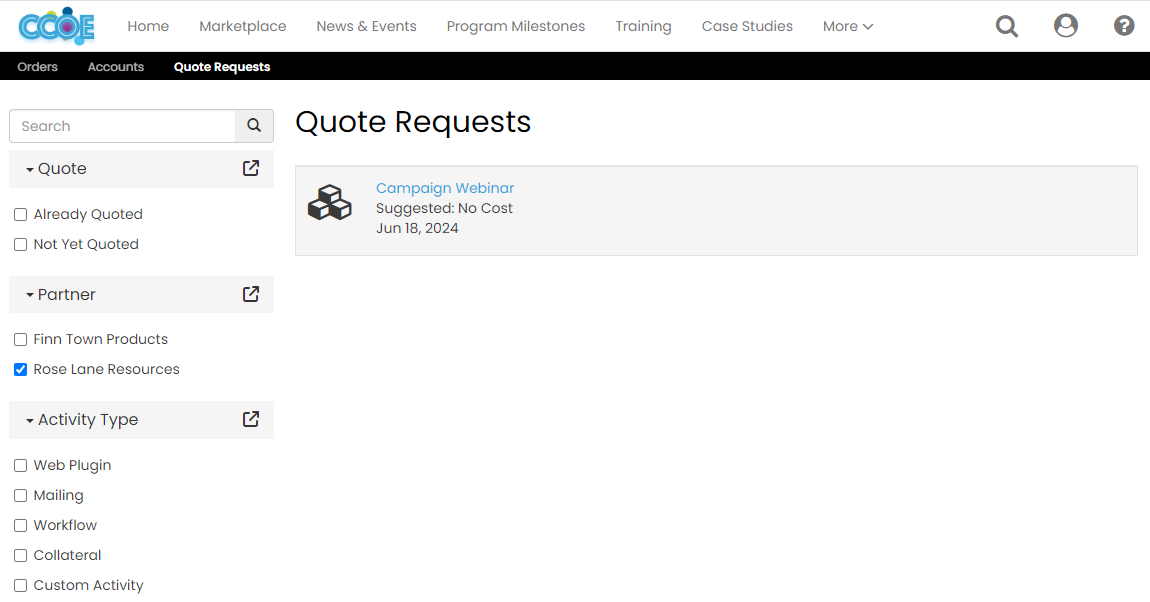Open the Campaign Webinar quote request
The height and width of the screenshot is (602, 1150).
445,188
